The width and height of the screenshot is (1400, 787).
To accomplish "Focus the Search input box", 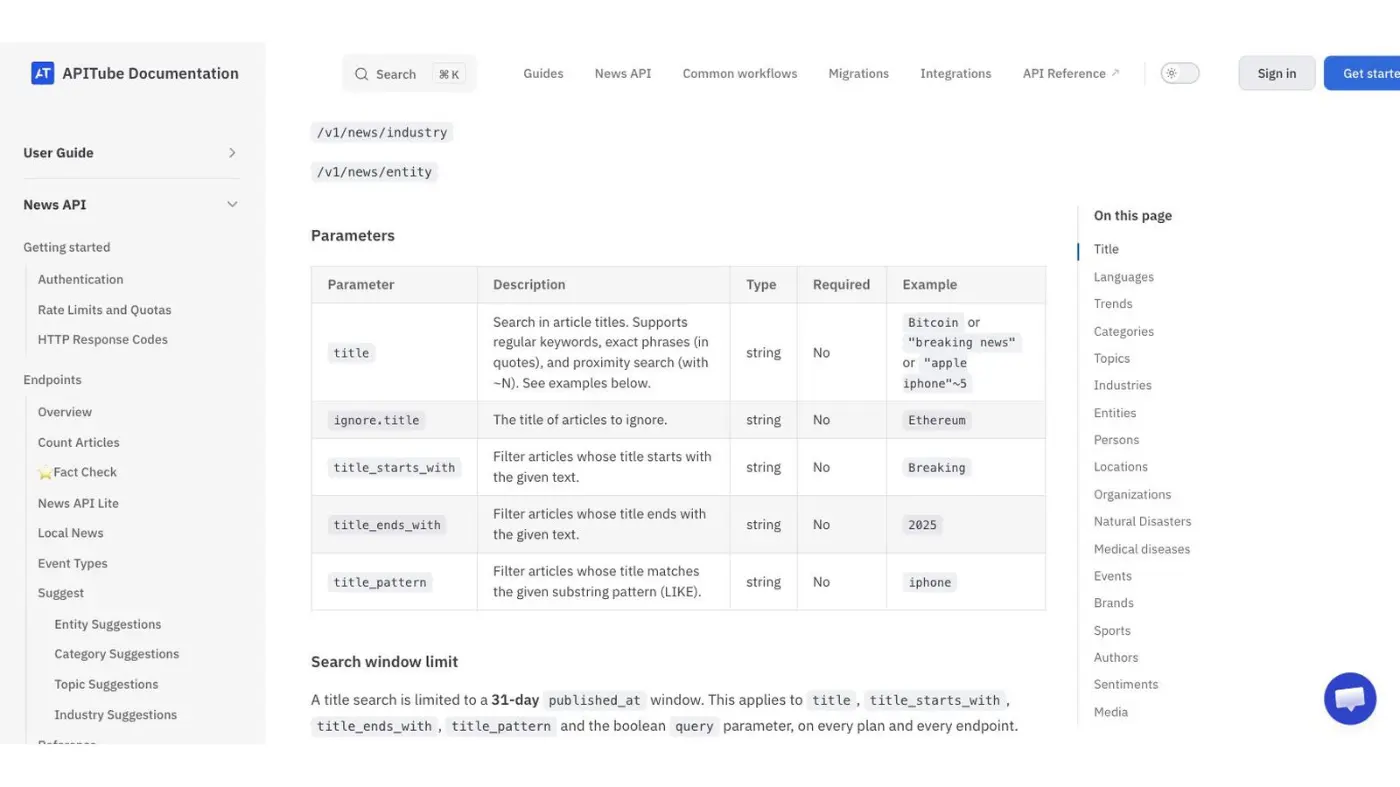I will click(x=409, y=74).
